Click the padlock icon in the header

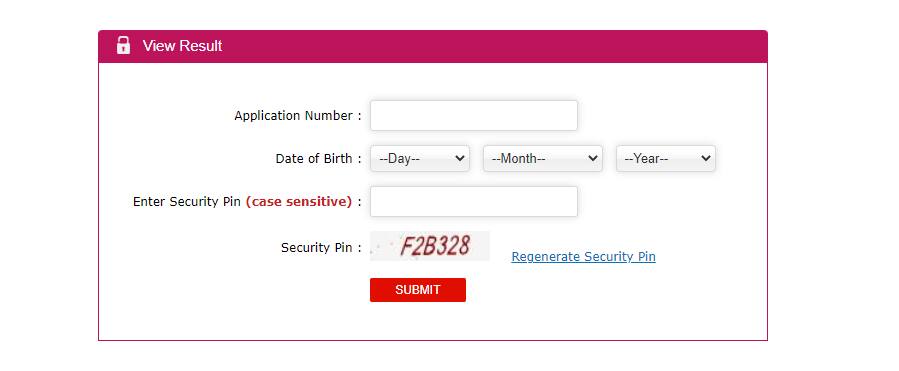123,45
